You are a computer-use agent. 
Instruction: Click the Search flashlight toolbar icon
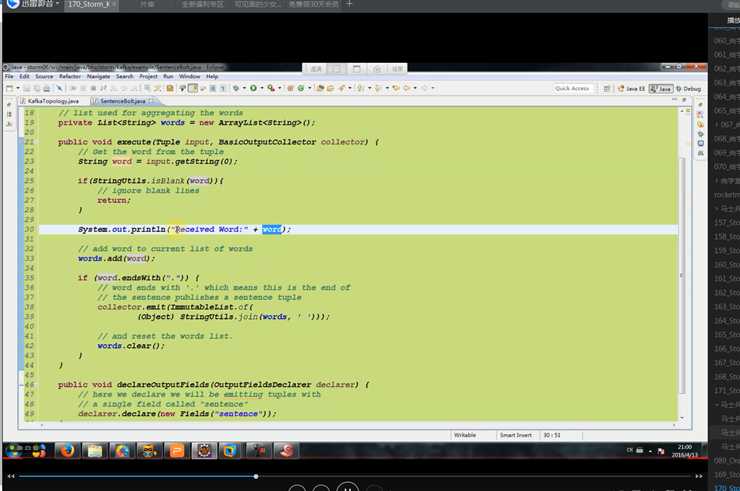[x=341, y=88]
